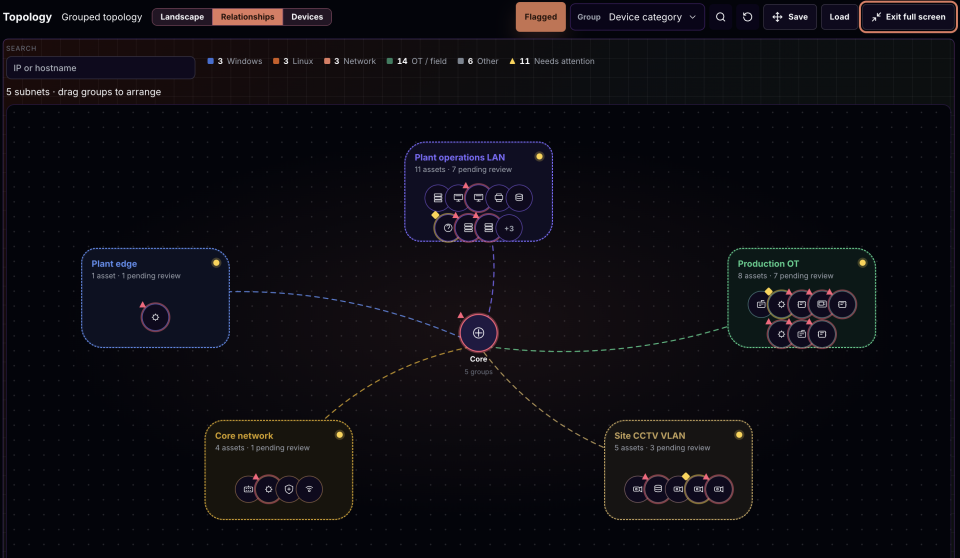Click '8 assets · 7 pending review' text

(786, 276)
